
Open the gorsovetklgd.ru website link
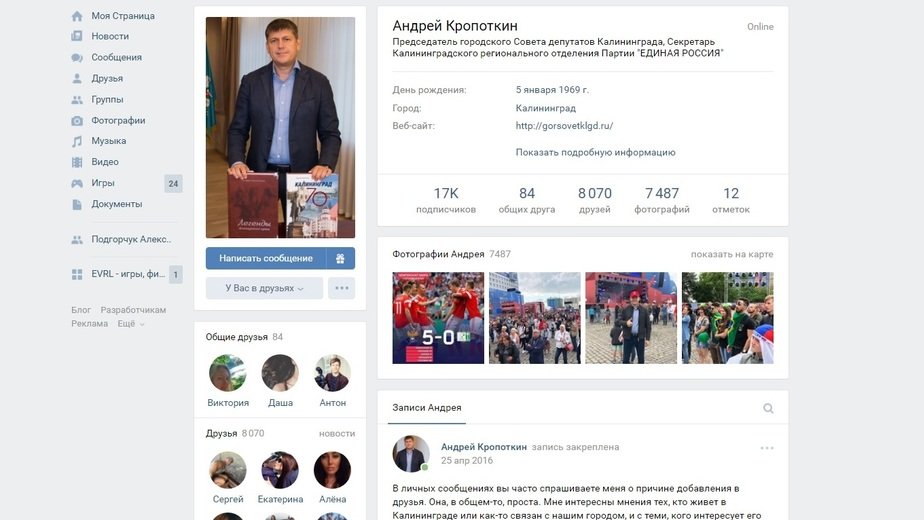tap(564, 126)
